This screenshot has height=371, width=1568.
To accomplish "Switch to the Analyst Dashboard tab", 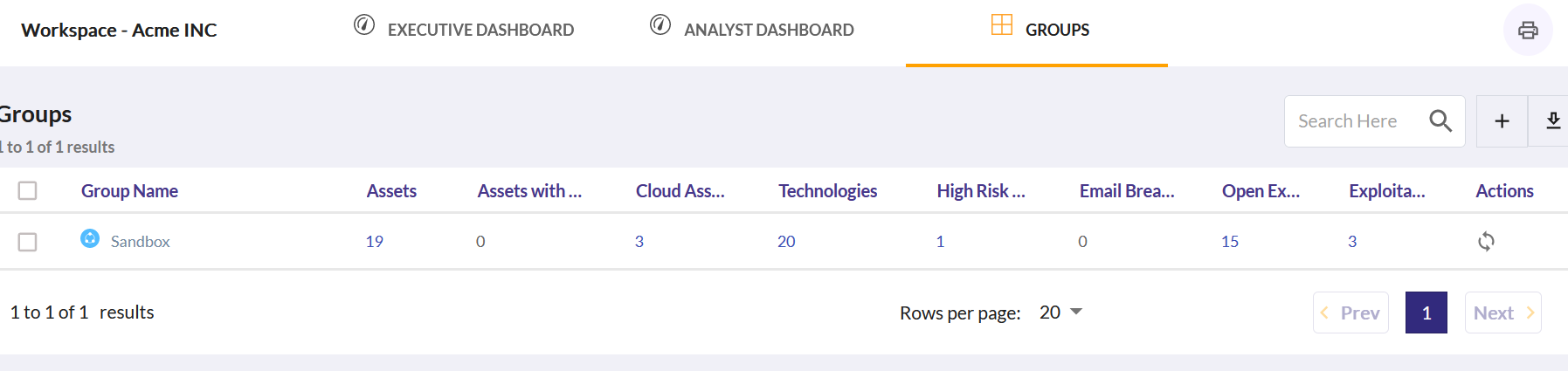I will pyautogui.click(x=752, y=30).
